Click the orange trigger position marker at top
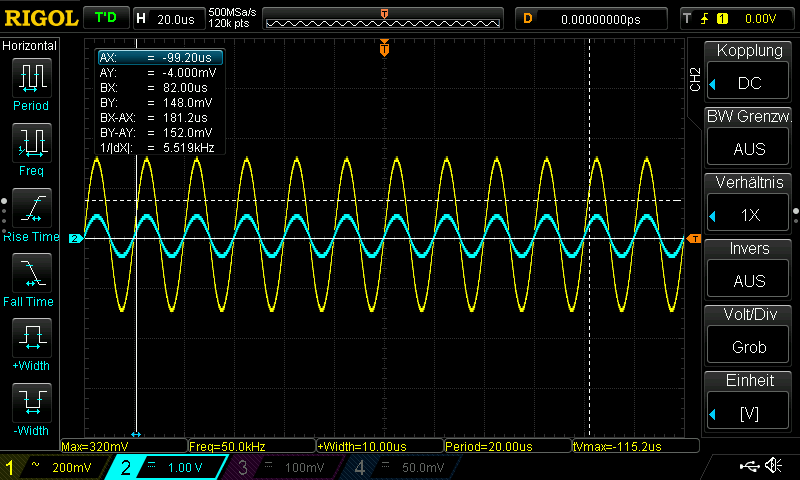Image resolution: width=800 pixels, height=480 pixels. tap(384, 48)
